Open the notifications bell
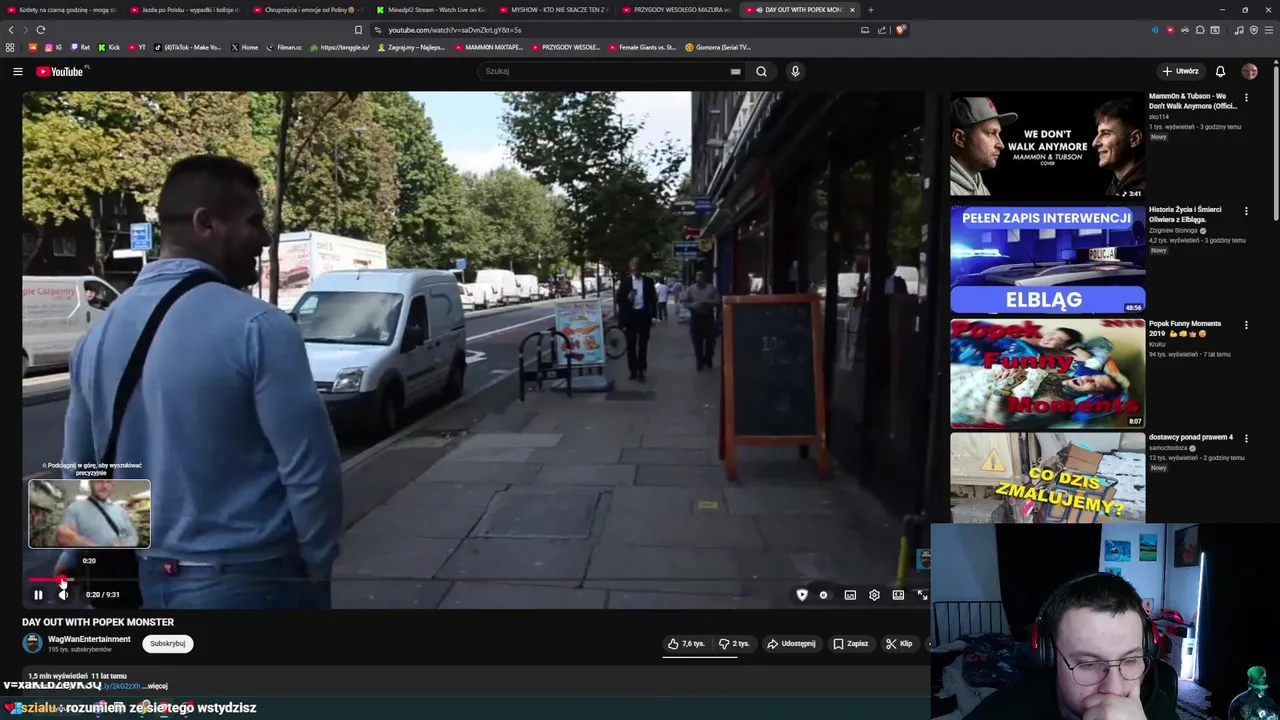 1220,71
